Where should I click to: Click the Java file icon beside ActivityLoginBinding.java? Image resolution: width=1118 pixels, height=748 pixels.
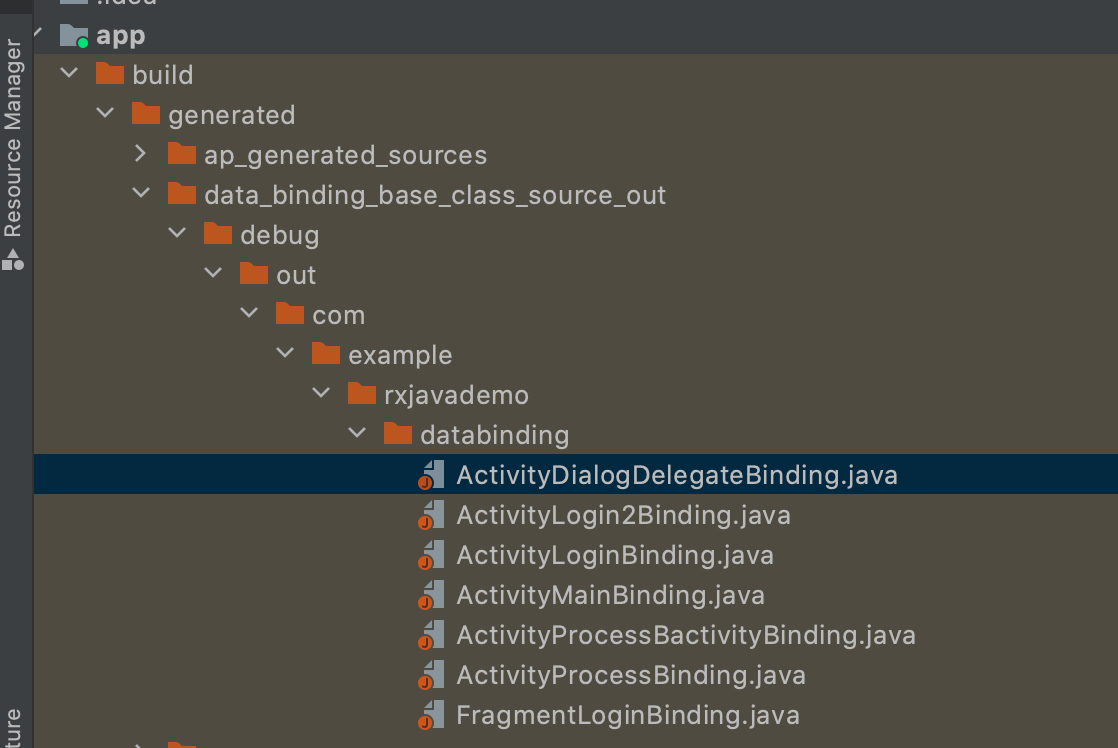point(431,554)
